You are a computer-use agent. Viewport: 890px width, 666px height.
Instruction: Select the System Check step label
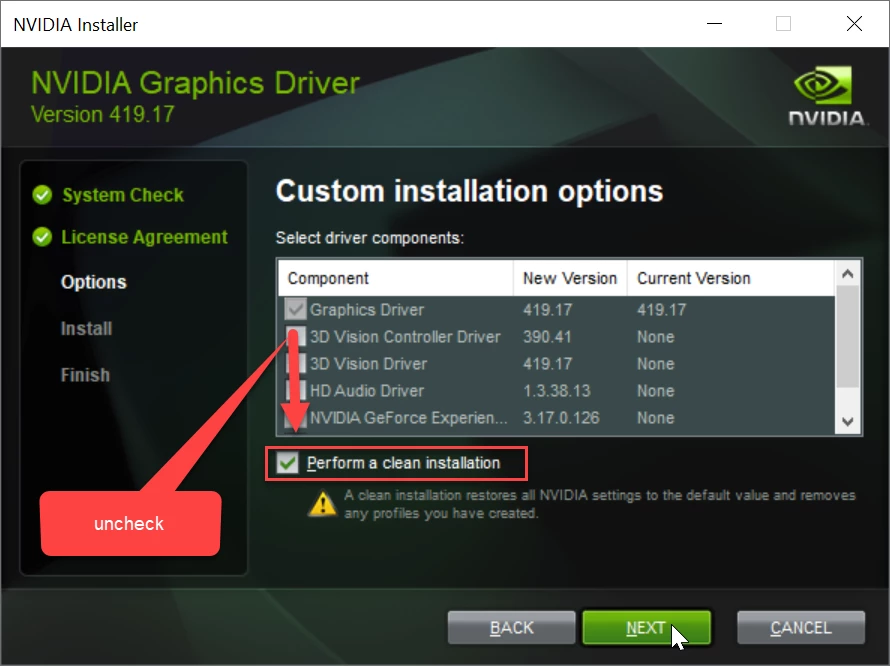click(123, 195)
